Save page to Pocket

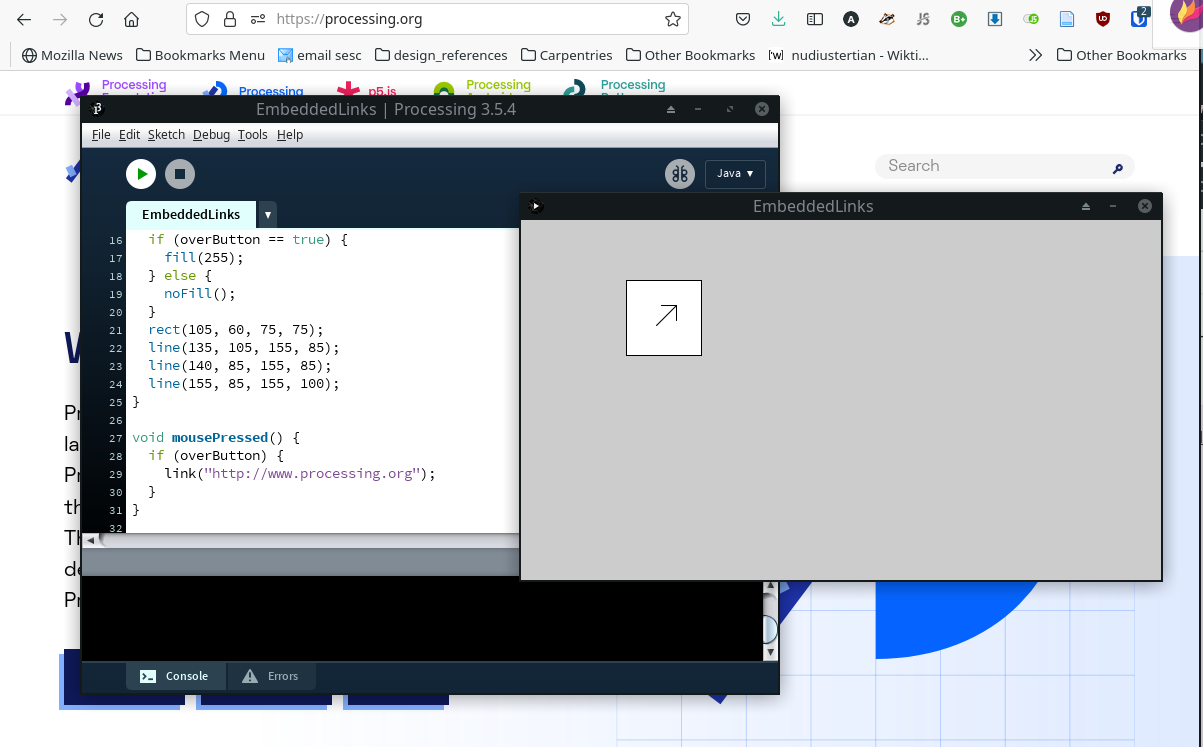pyautogui.click(x=743, y=19)
